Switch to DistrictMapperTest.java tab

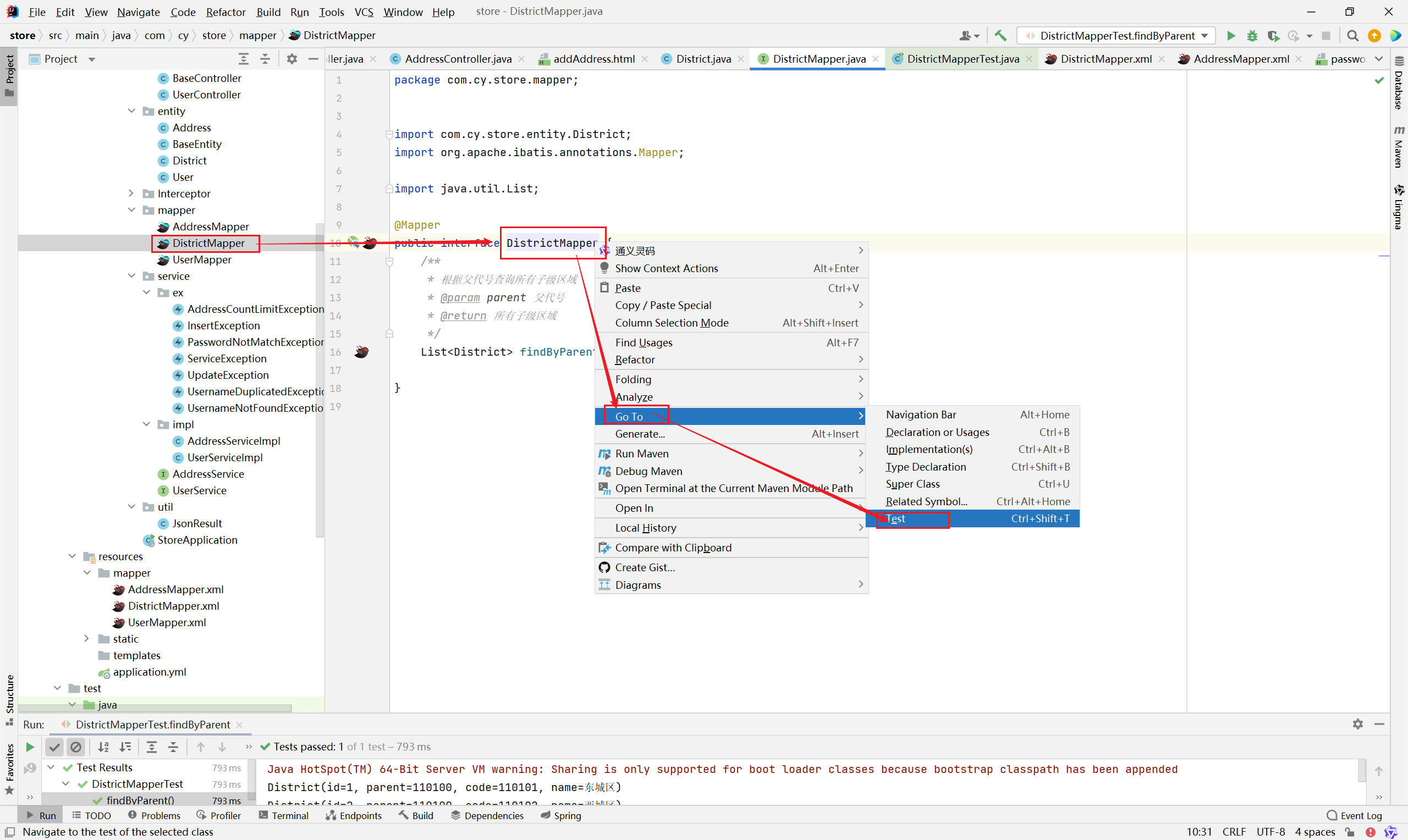963,59
